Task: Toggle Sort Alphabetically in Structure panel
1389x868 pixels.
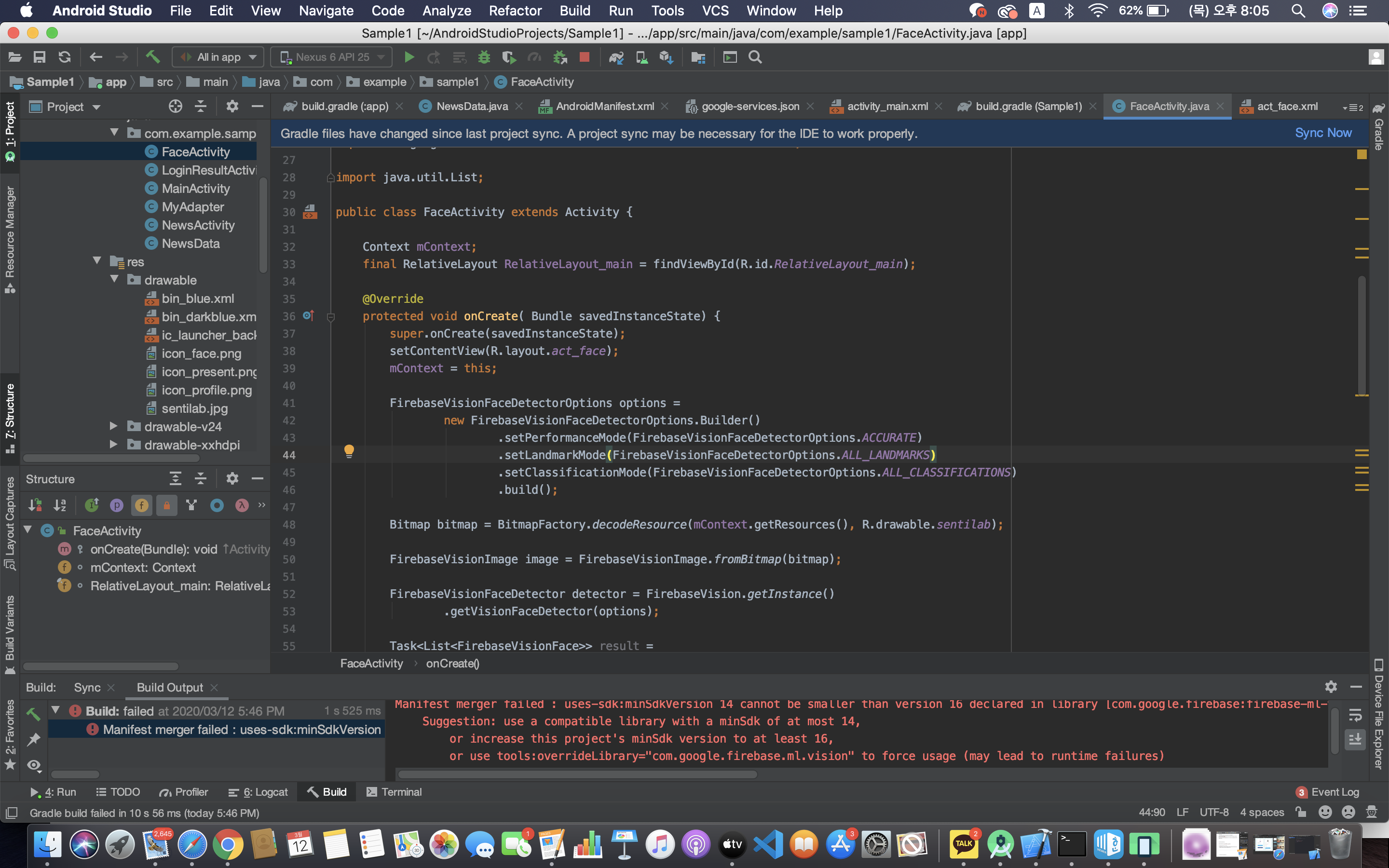Action: point(60,505)
